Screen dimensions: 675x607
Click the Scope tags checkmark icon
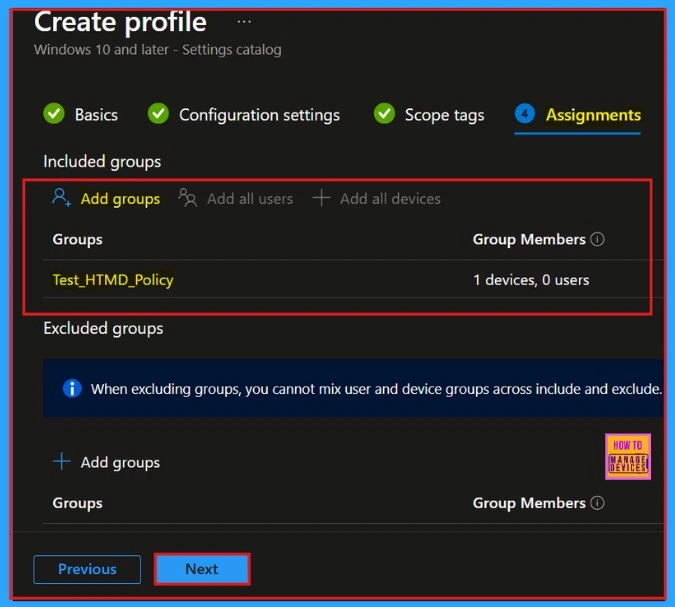point(384,114)
